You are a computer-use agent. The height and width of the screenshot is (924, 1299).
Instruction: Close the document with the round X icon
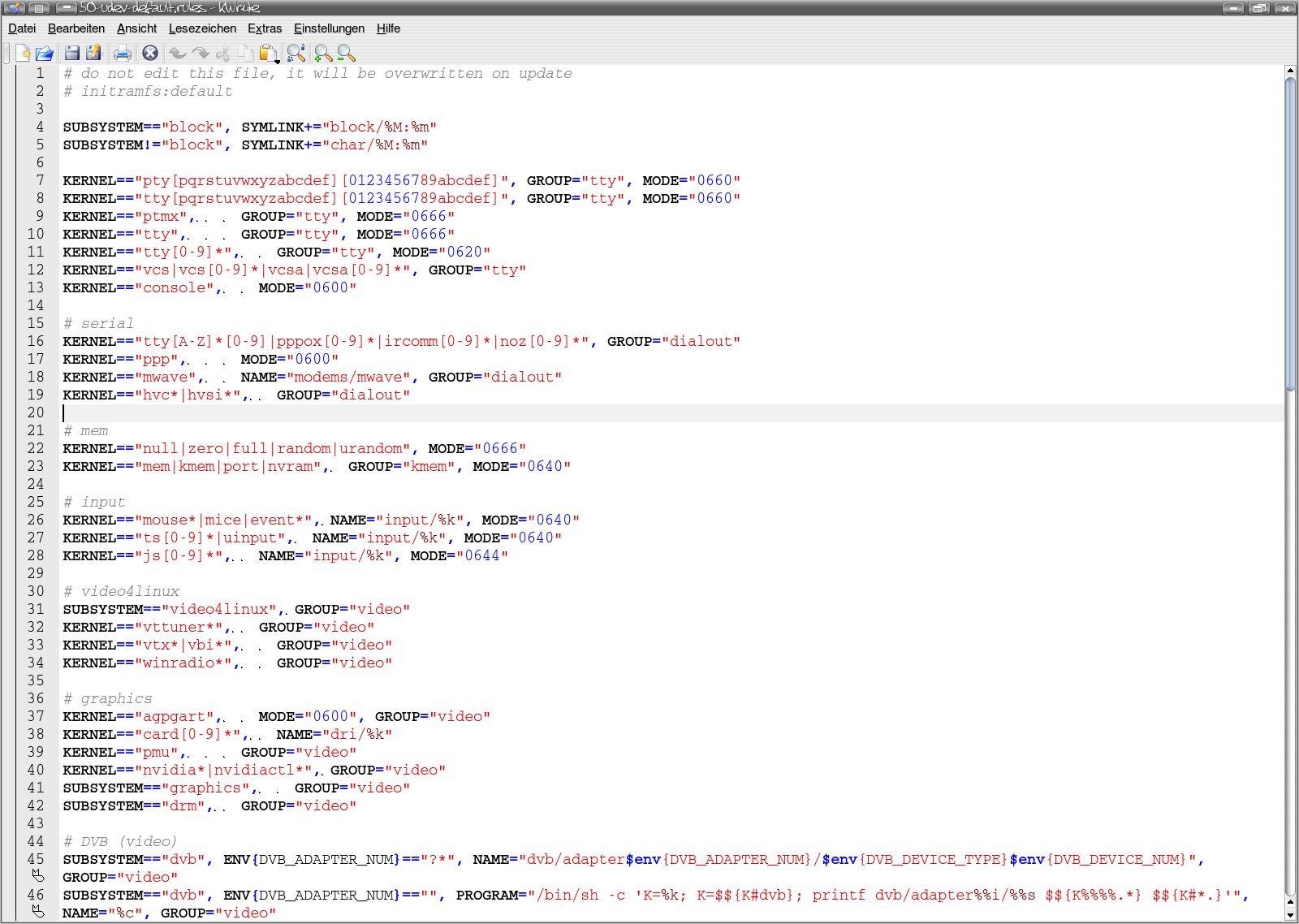[150, 53]
